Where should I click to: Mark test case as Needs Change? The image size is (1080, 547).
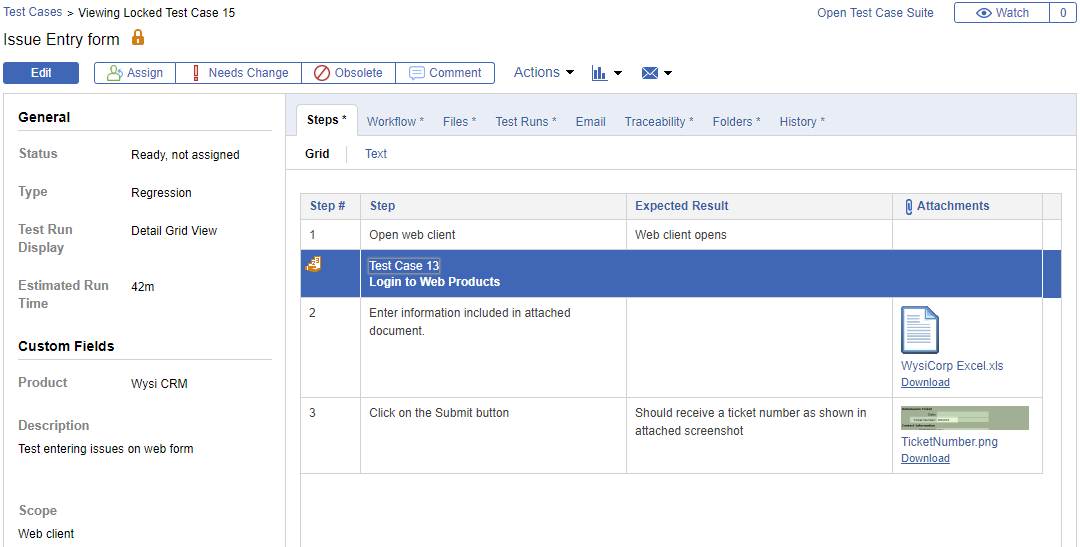pyautogui.click(x=239, y=73)
